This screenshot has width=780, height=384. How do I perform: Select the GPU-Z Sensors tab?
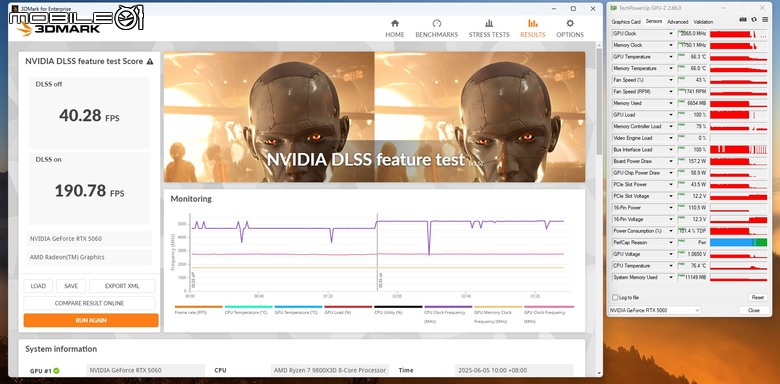pos(654,21)
